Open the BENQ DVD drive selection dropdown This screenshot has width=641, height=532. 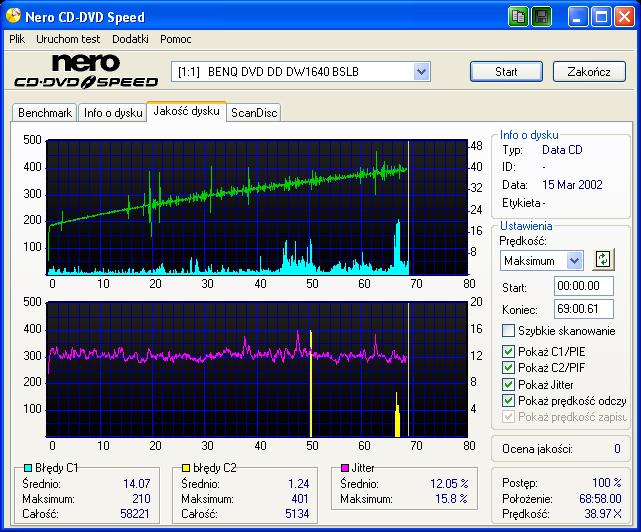point(421,72)
